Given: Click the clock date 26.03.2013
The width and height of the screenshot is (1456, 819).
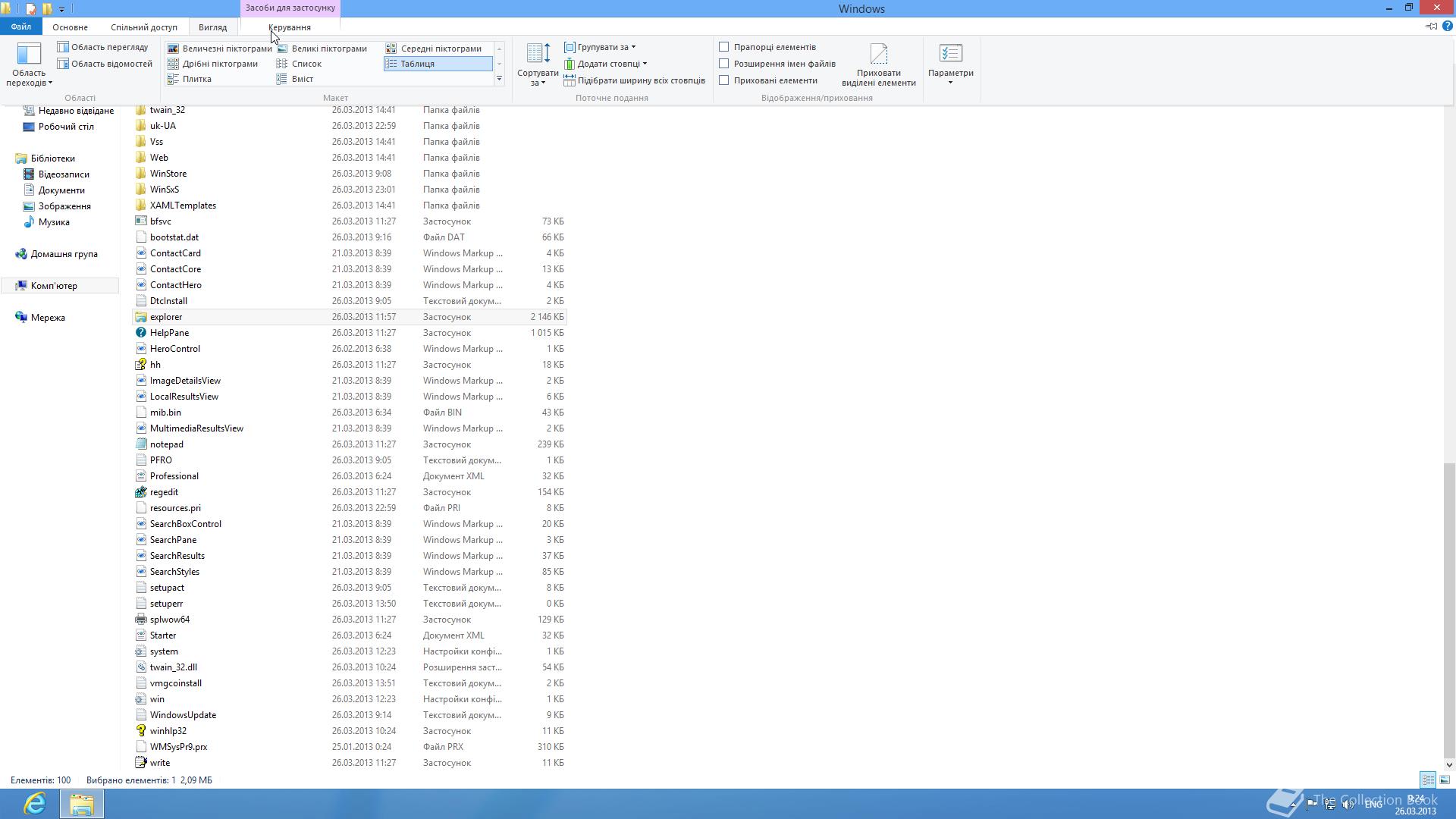Looking at the screenshot, I should pos(1415,811).
